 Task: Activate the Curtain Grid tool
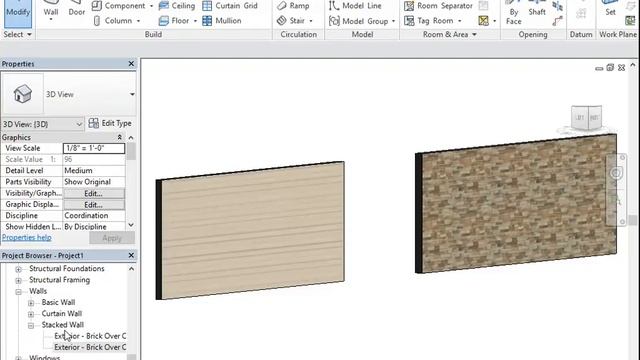[230, 6]
